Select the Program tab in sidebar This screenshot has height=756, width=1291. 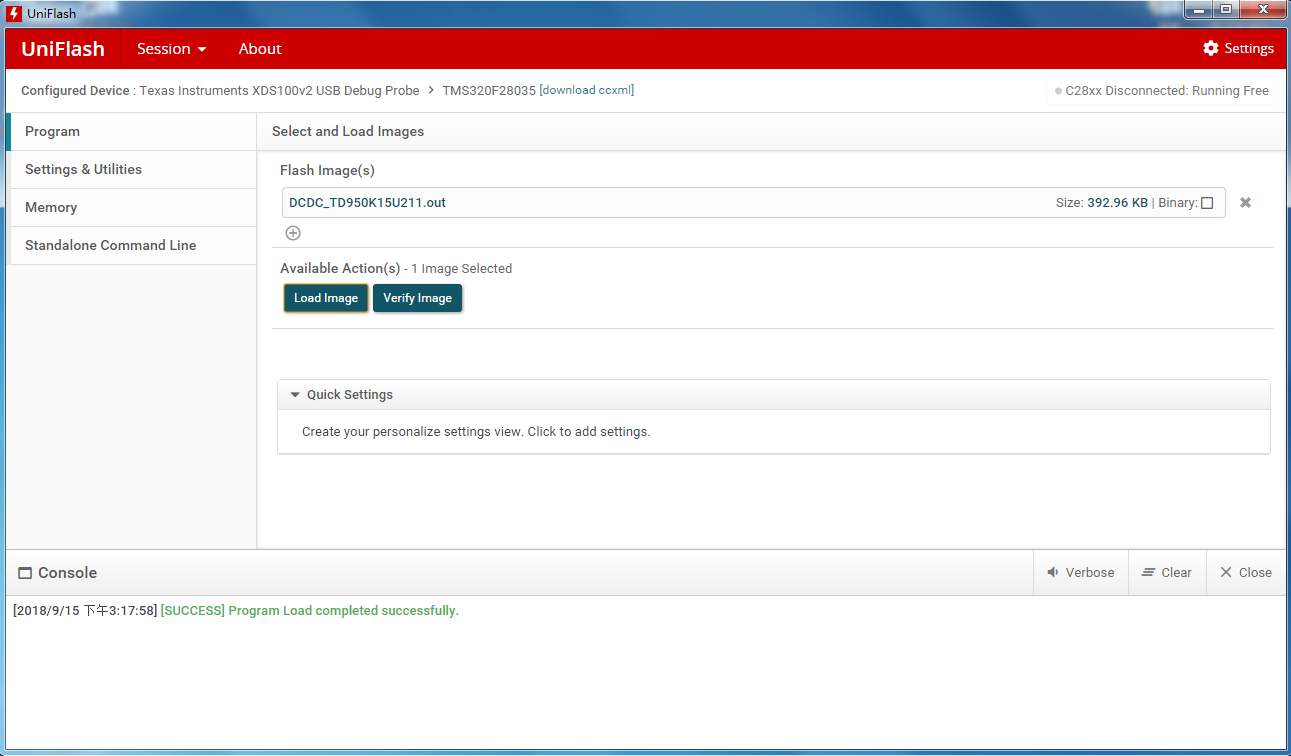click(131, 131)
